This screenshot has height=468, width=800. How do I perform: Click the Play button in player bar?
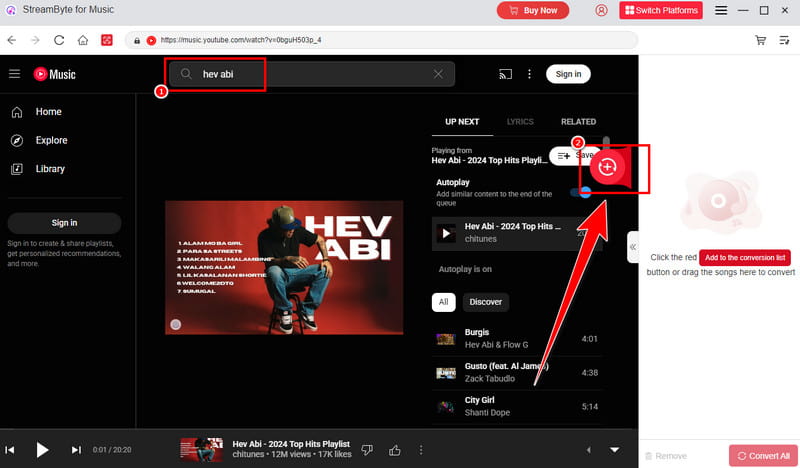(x=42, y=450)
